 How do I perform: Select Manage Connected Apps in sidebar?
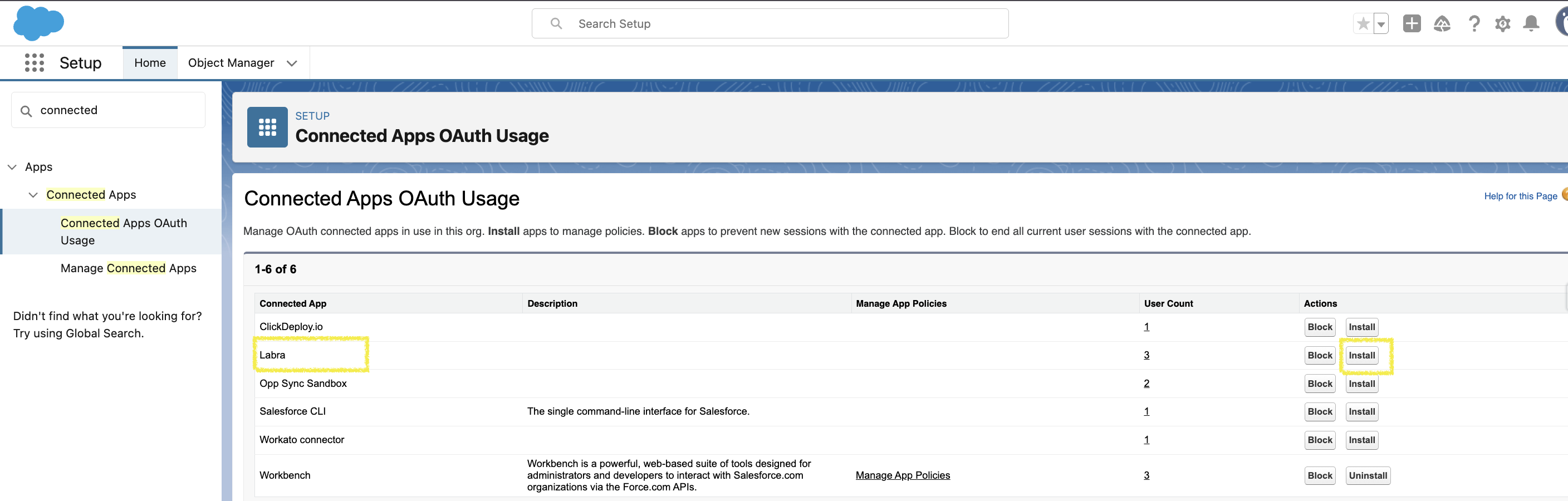[128, 268]
